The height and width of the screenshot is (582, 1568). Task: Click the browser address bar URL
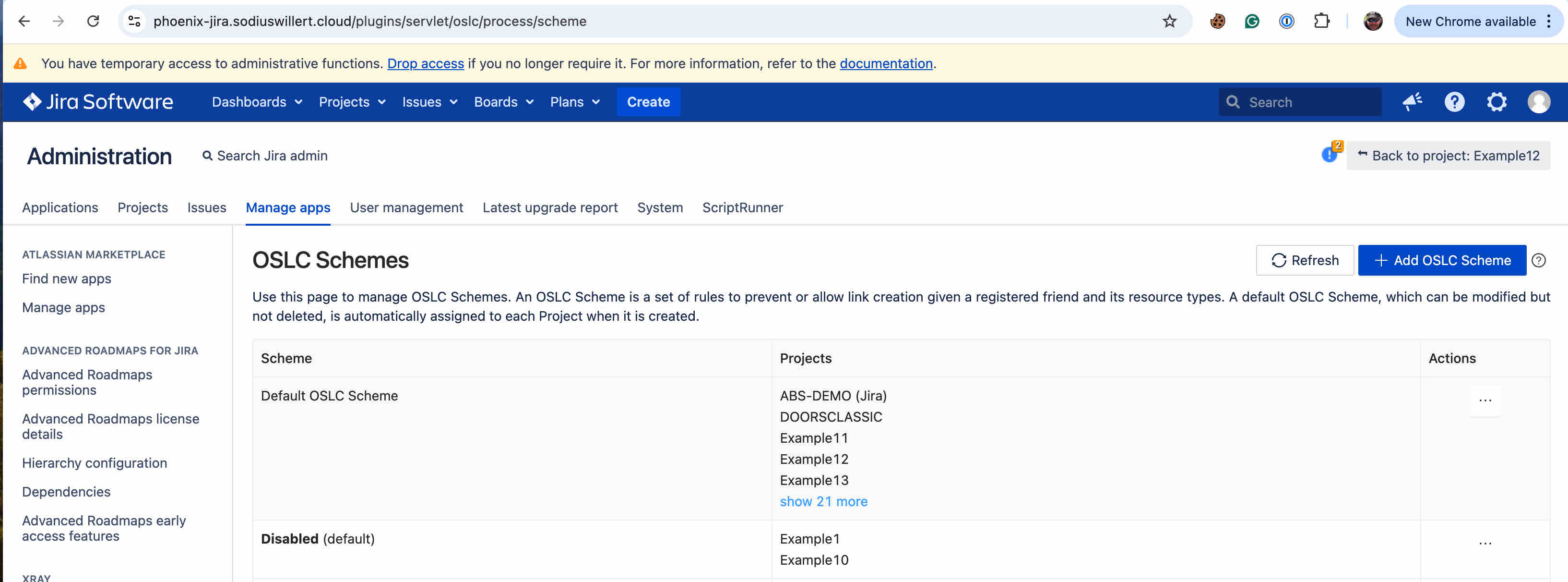[x=369, y=21]
